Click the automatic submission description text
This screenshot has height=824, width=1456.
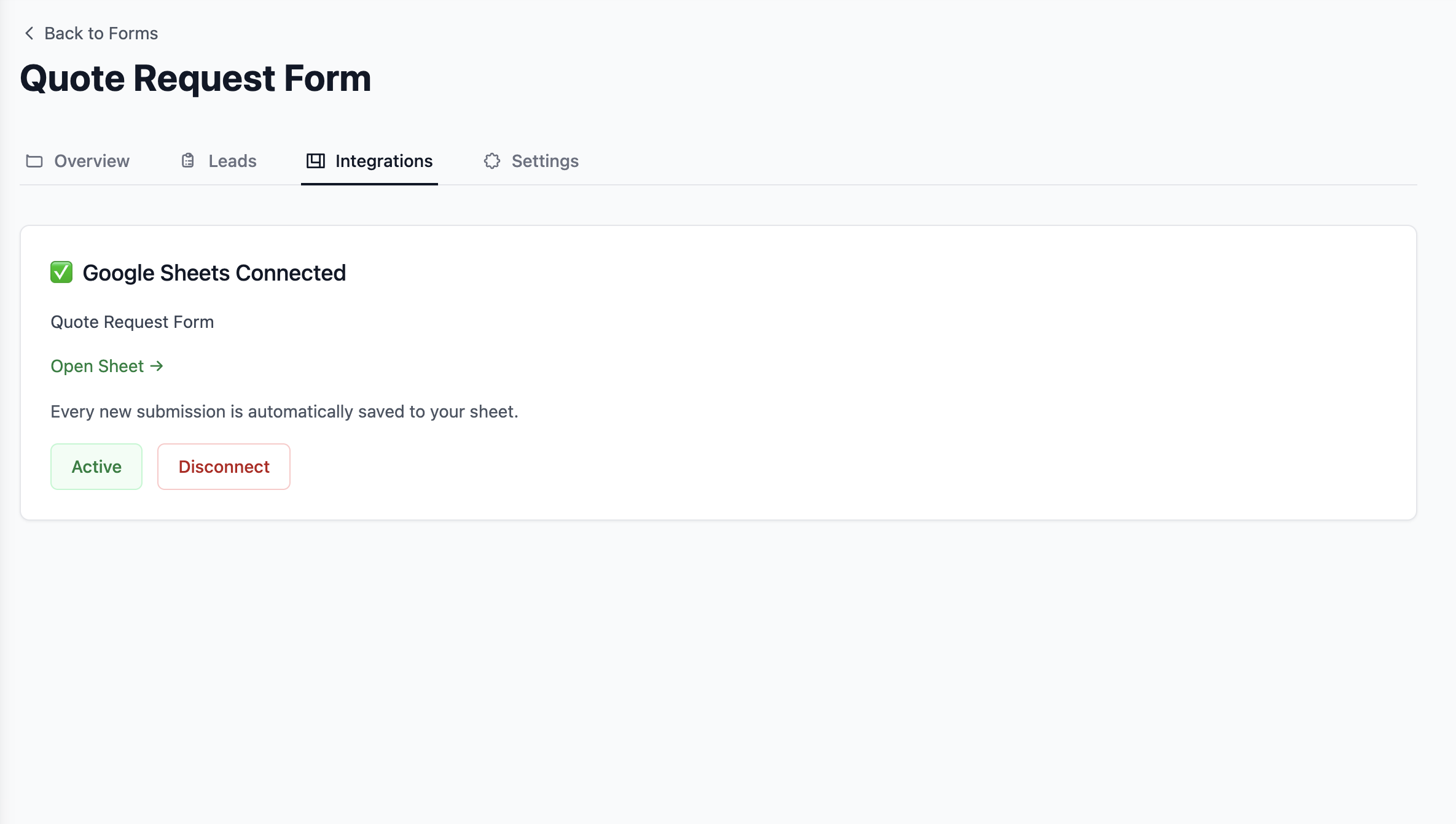pos(284,411)
